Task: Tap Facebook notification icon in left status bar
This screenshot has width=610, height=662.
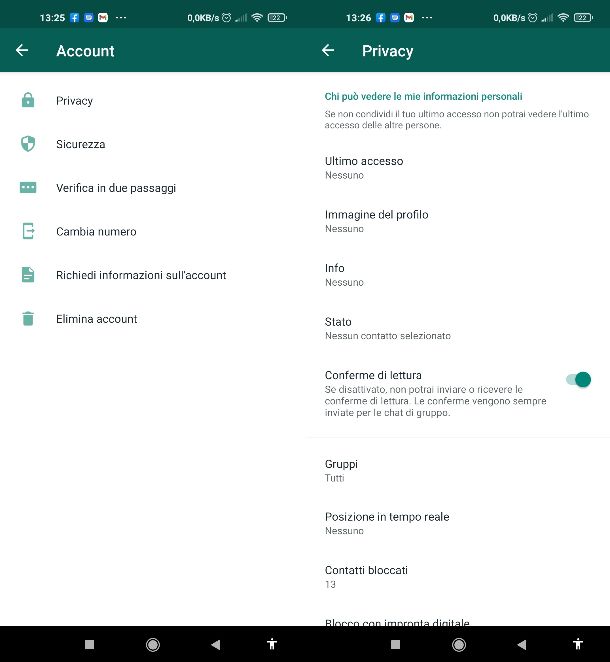Action: tap(74, 18)
